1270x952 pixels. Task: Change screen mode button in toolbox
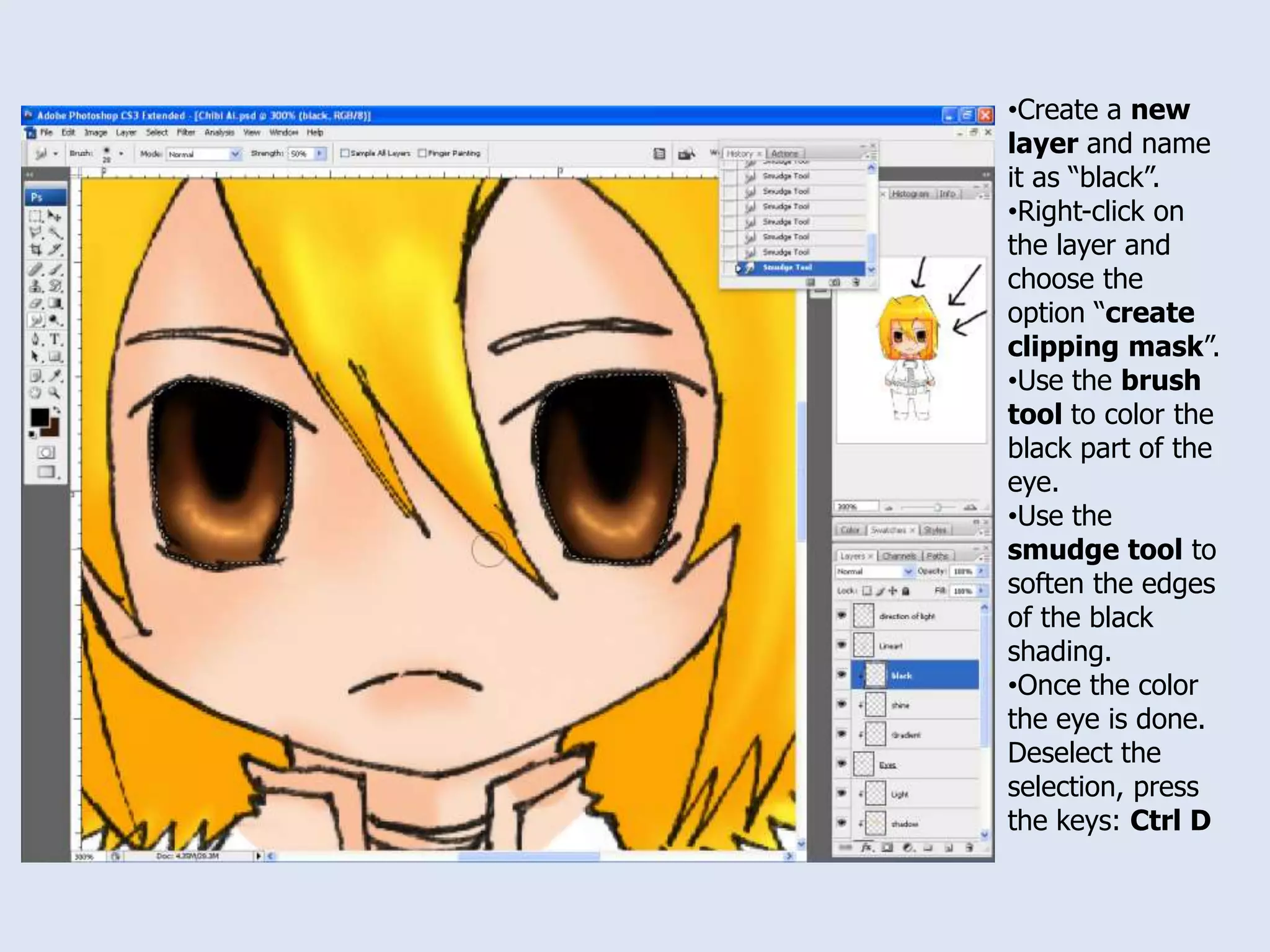click(46, 472)
